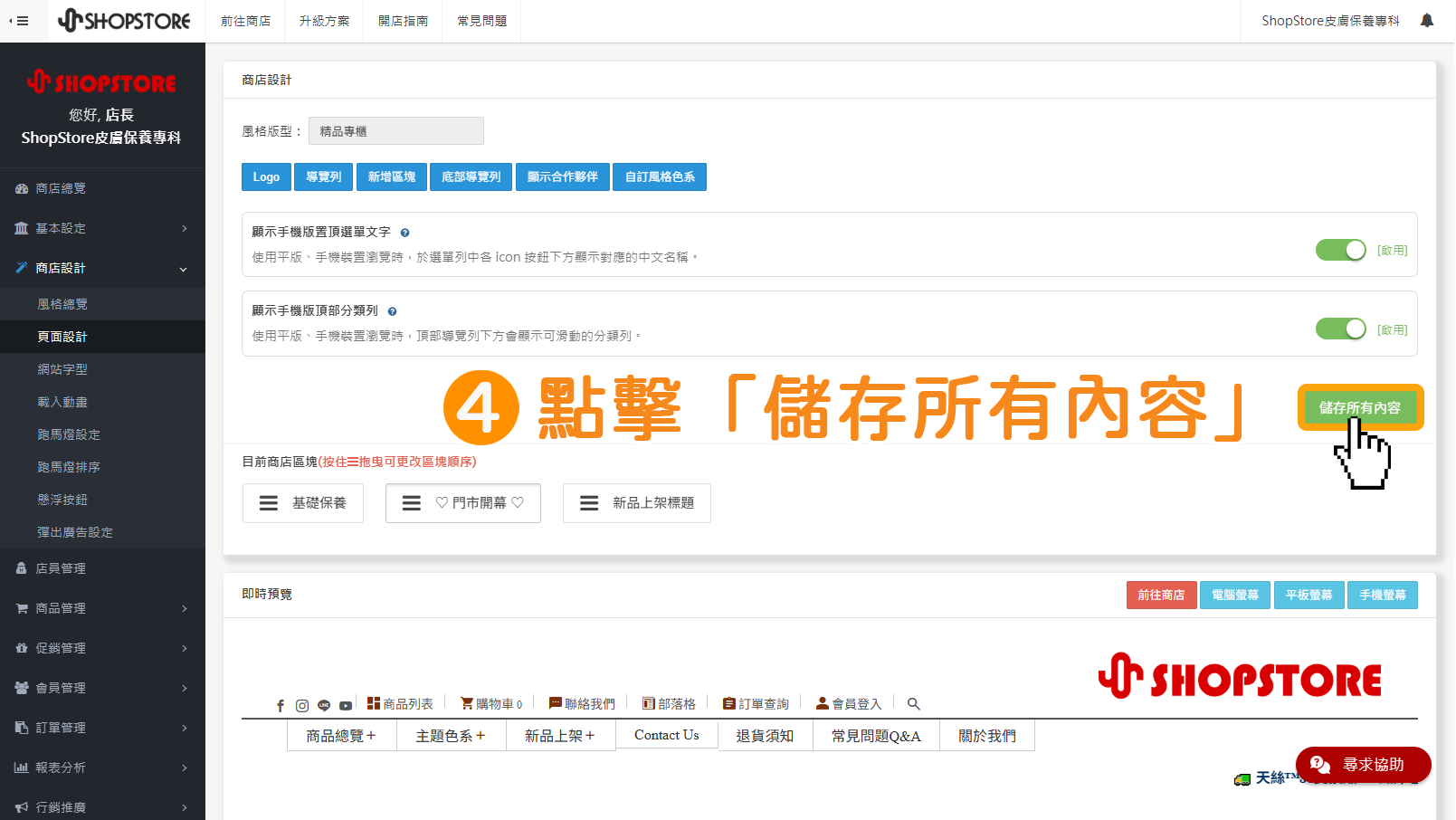Open 跑馬燈排序 submenu item
1456x820 pixels.
[x=102, y=467]
